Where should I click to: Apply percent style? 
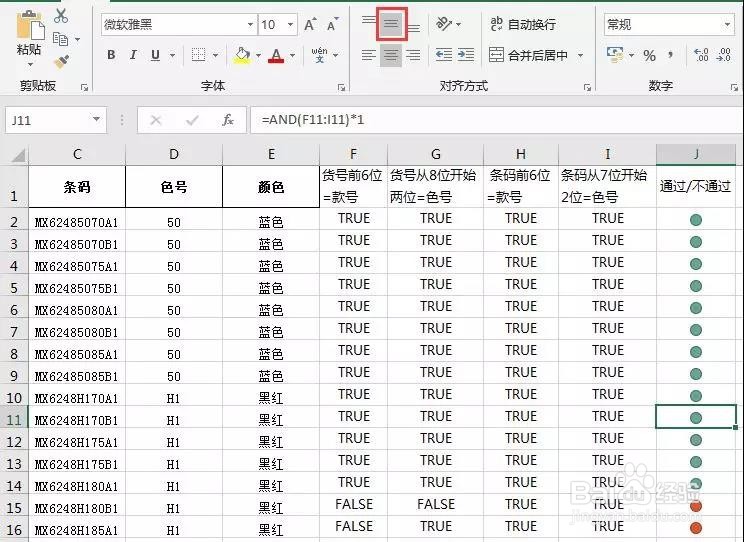[x=649, y=56]
